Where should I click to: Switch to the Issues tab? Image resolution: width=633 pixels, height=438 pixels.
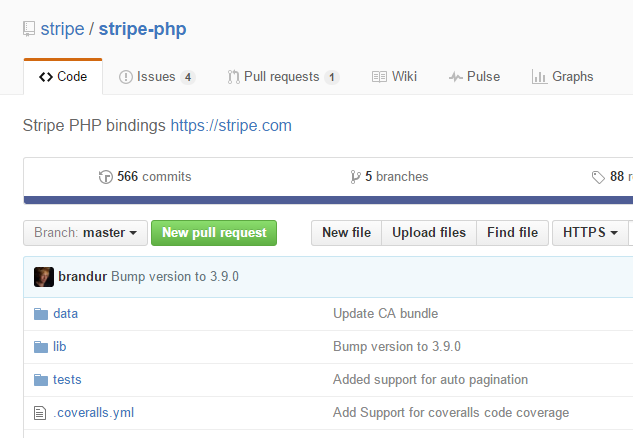pos(157,77)
